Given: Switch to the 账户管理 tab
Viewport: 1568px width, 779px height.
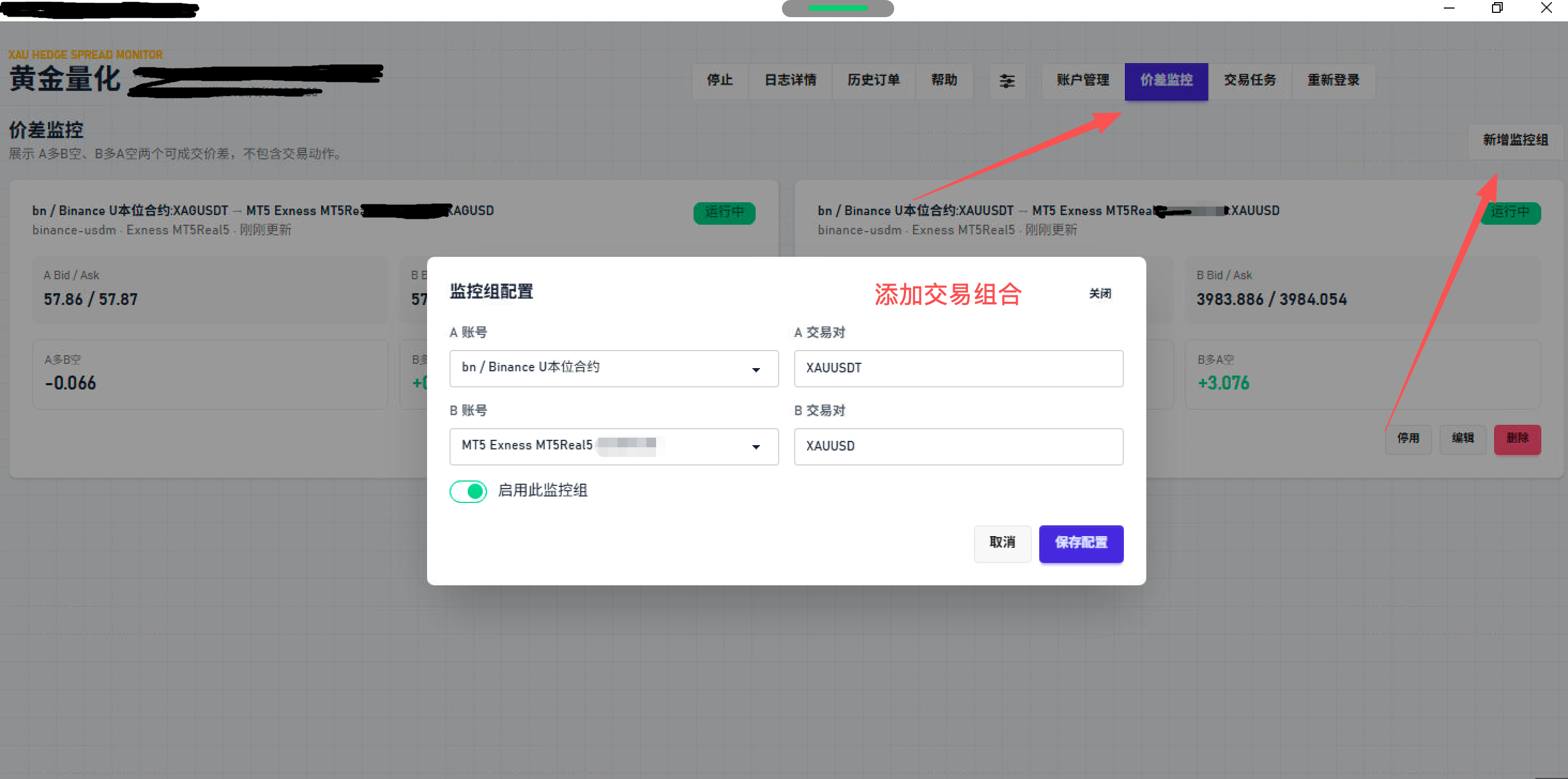Looking at the screenshot, I should coord(1083,81).
